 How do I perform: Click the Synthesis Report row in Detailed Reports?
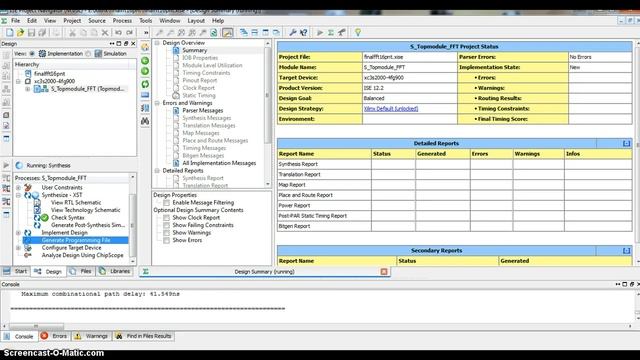454,164
